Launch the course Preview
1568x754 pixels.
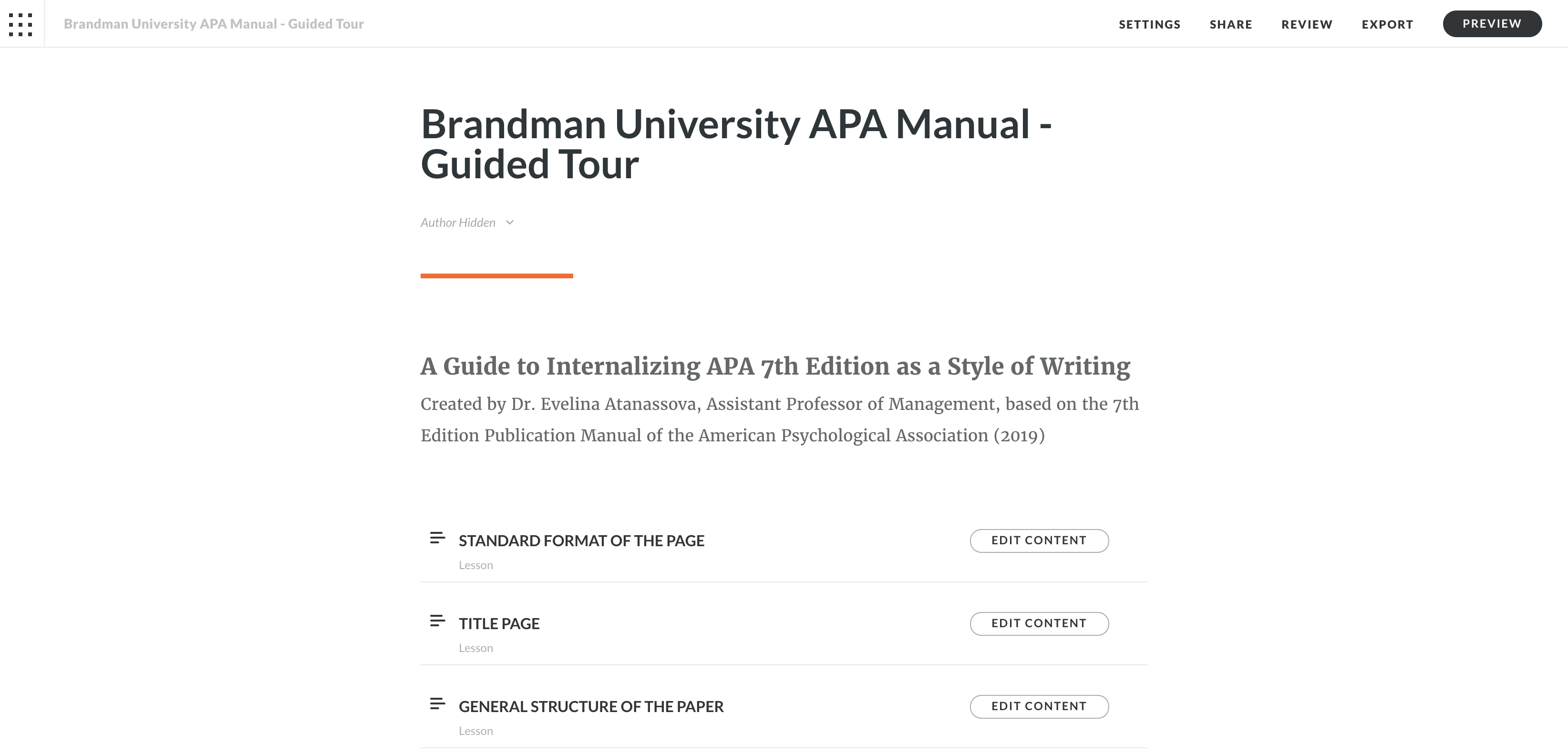pos(1492,24)
